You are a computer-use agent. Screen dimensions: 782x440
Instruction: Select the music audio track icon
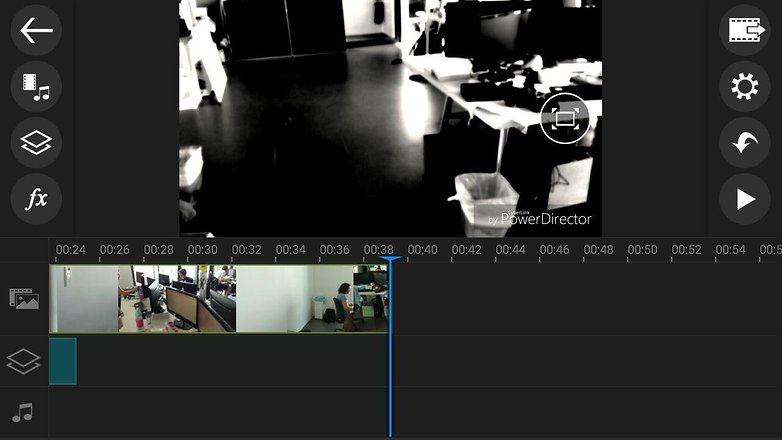[24, 412]
